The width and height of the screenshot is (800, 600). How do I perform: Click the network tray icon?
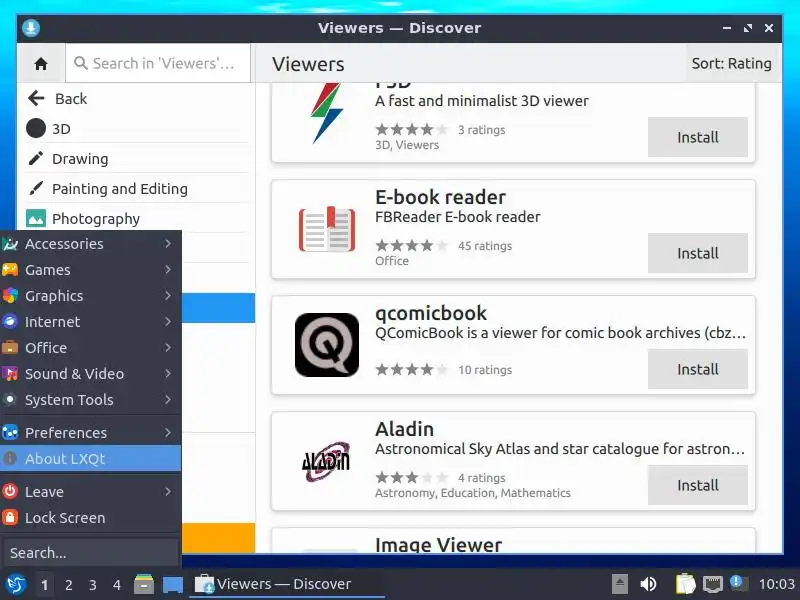click(712, 584)
